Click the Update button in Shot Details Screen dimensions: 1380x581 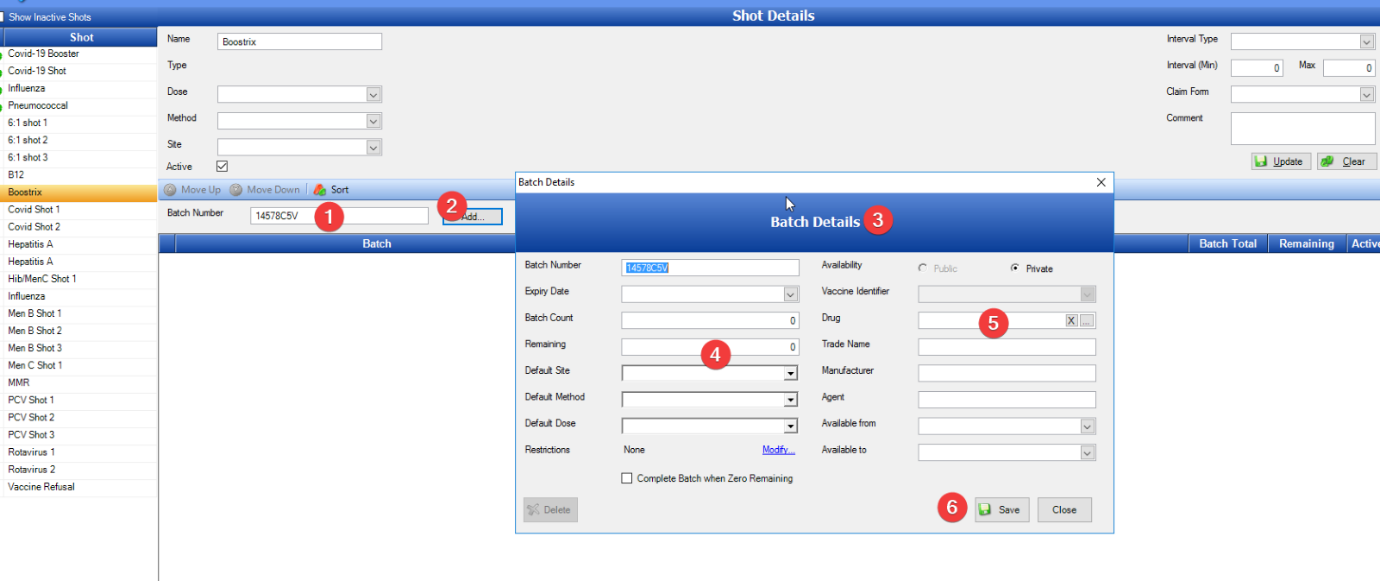1279,162
